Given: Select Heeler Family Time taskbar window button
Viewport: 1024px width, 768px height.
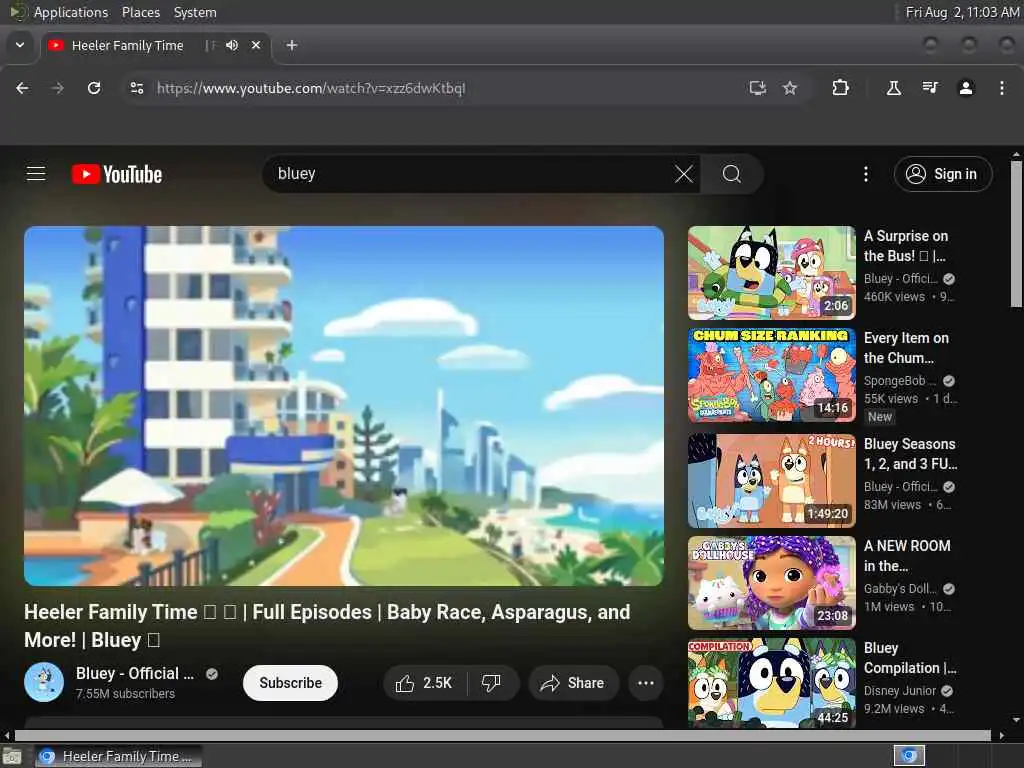Looking at the screenshot, I should [x=118, y=756].
